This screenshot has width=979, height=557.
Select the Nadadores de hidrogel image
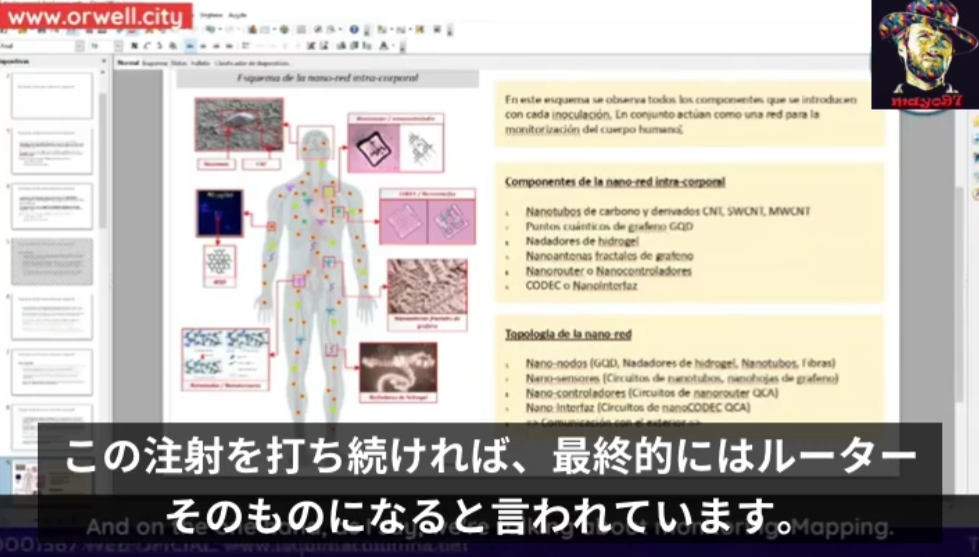tap(398, 368)
